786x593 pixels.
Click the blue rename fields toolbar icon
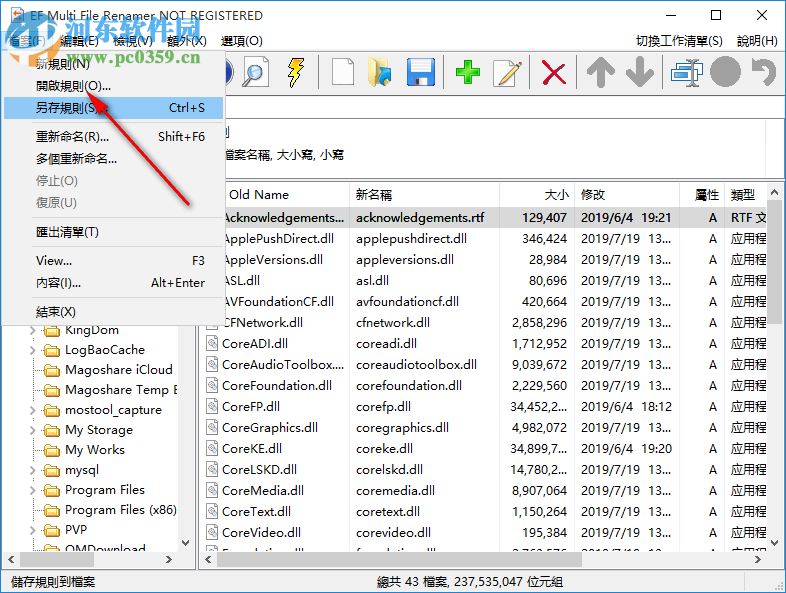686,73
